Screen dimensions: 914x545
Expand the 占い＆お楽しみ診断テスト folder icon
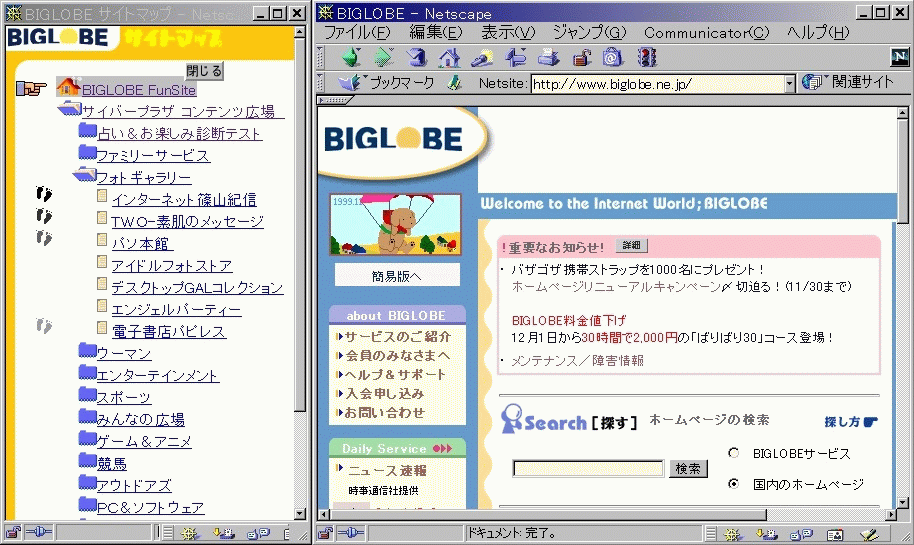(87, 131)
